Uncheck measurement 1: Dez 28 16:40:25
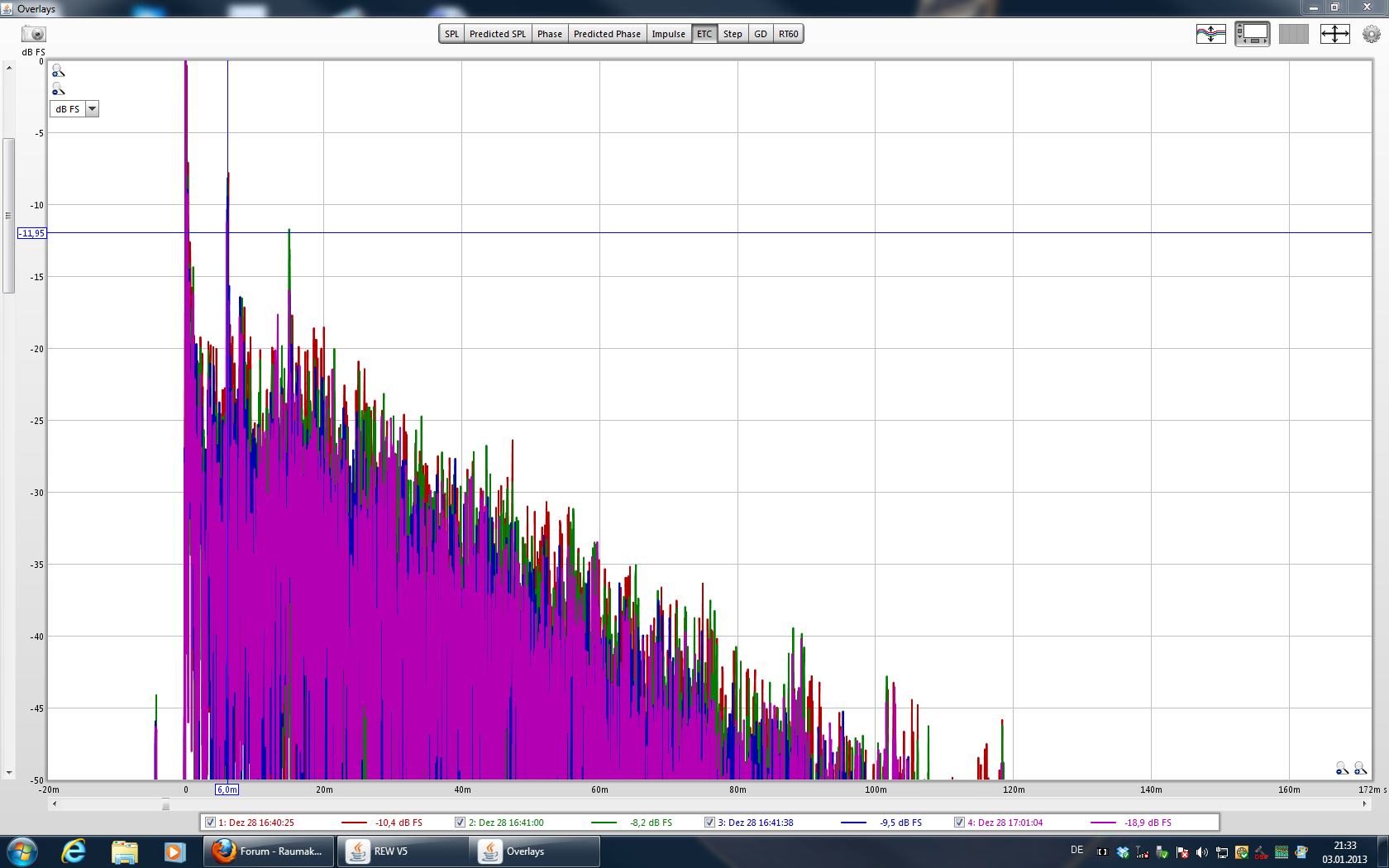This screenshot has height=868, width=1389. click(210, 823)
